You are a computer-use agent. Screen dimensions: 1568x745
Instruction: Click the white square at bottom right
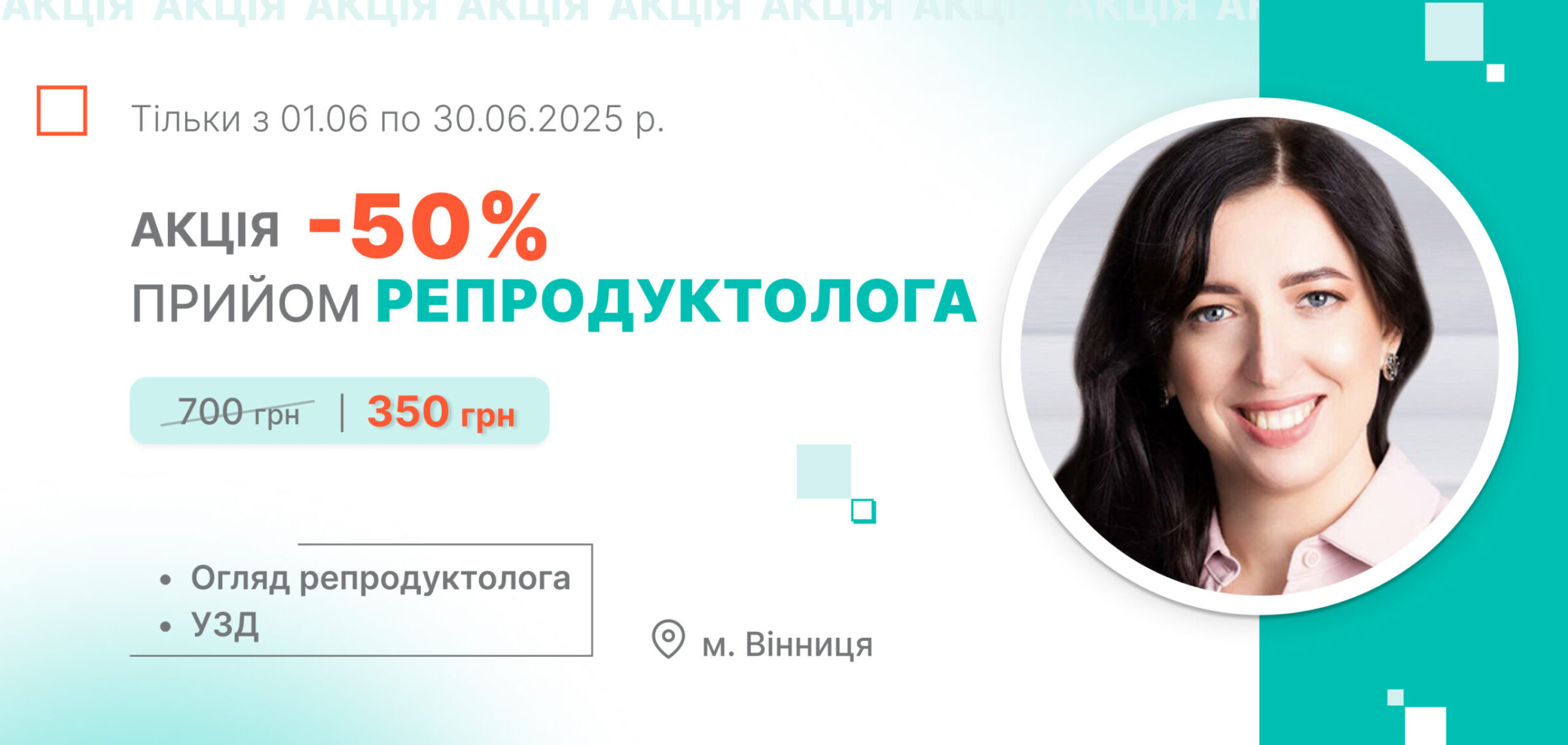(1425, 726)
